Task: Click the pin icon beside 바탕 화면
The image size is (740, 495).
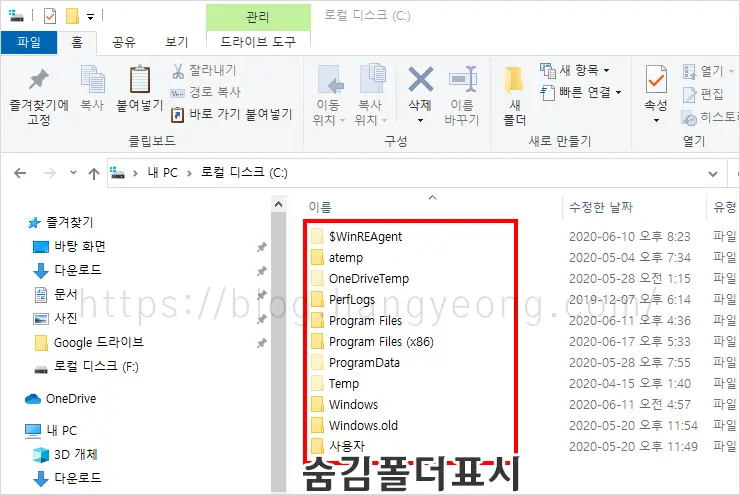Action: 261,247
